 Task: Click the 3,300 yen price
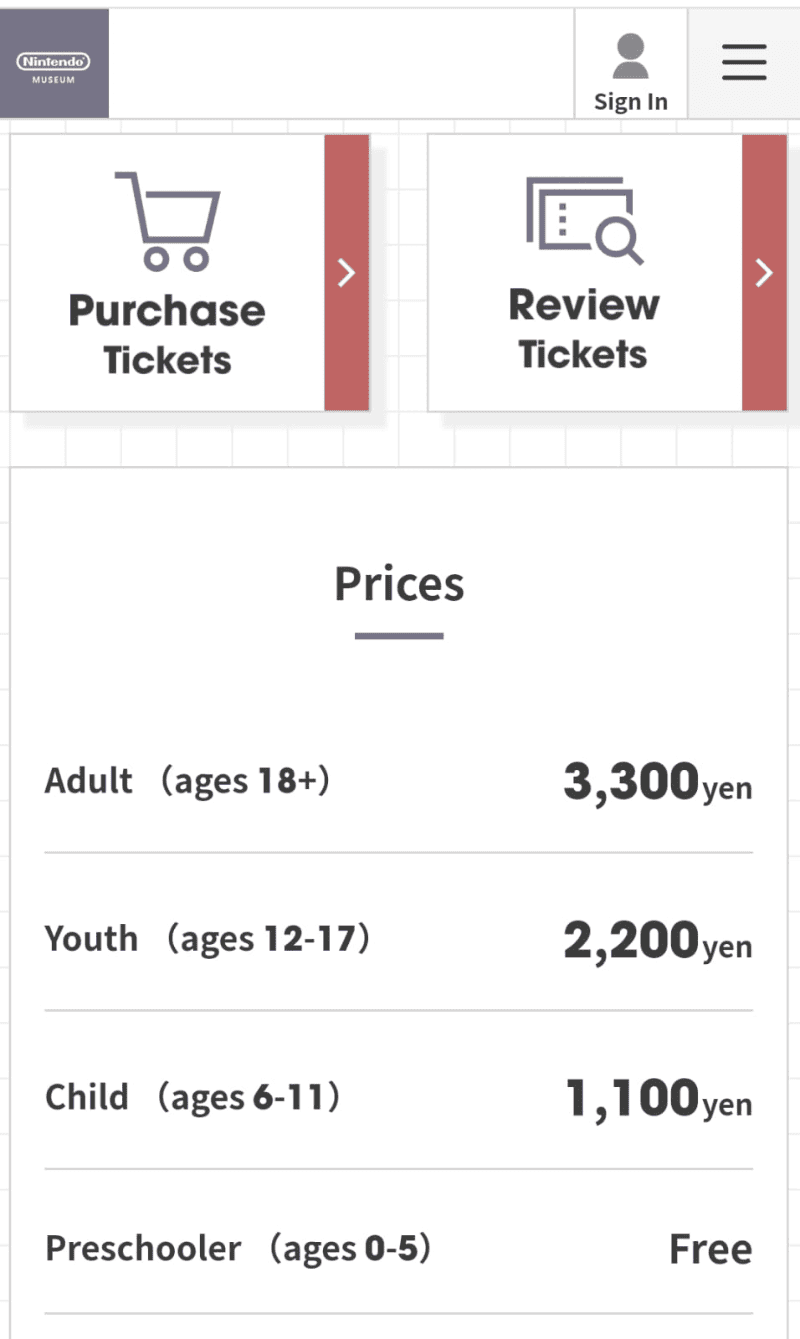tap(657, 783)
